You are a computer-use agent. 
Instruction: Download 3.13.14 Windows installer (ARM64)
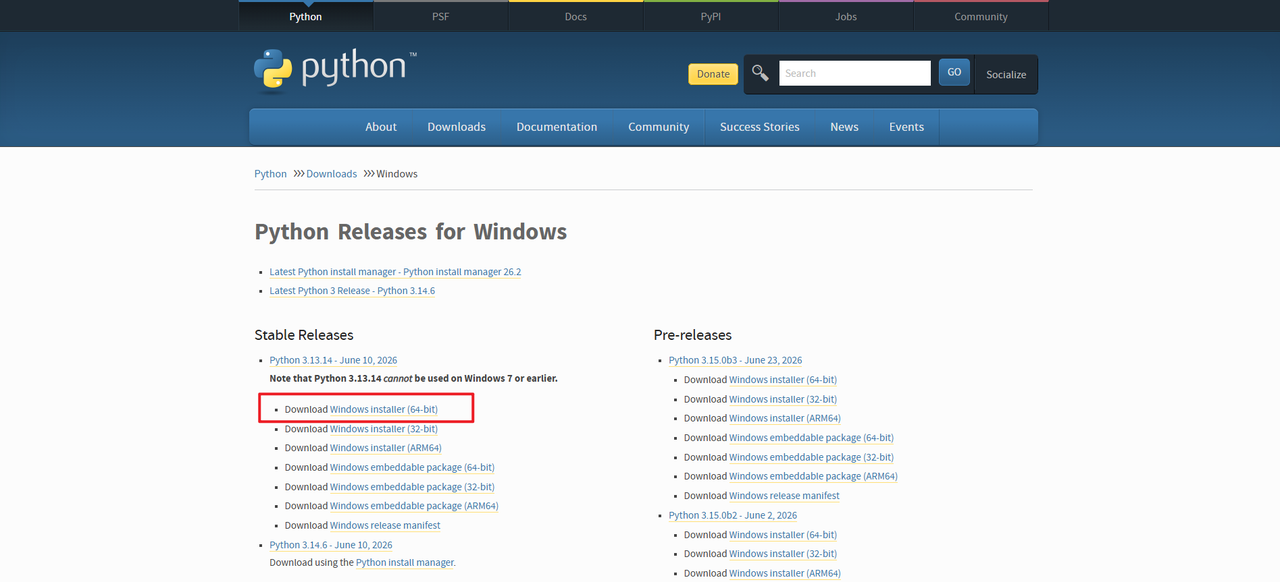(x=386, y=448)
